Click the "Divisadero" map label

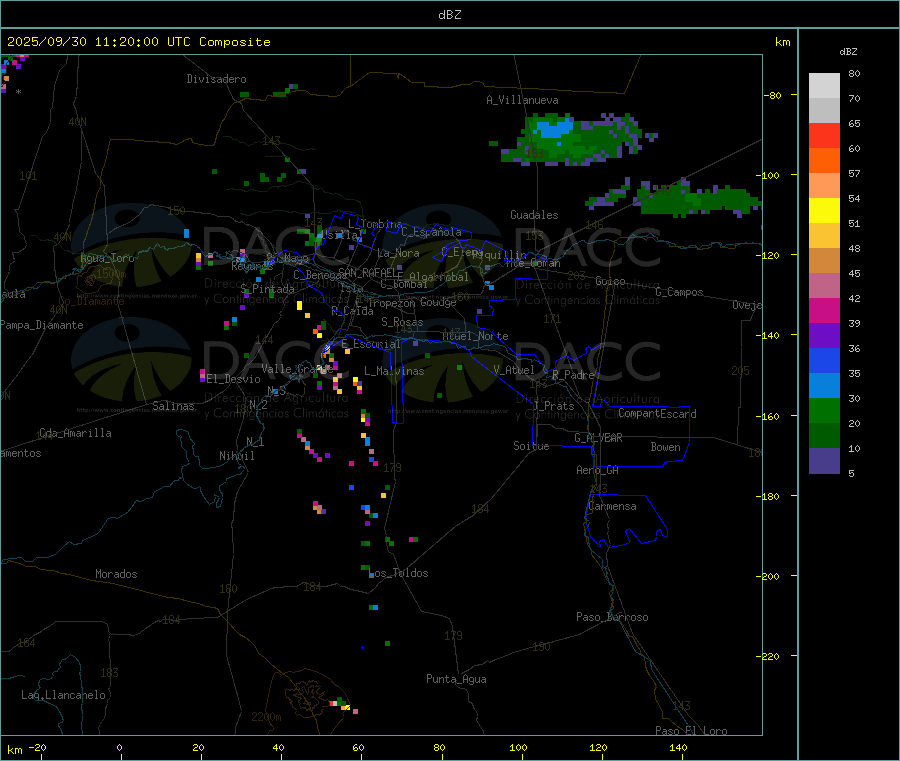[216, 79]
